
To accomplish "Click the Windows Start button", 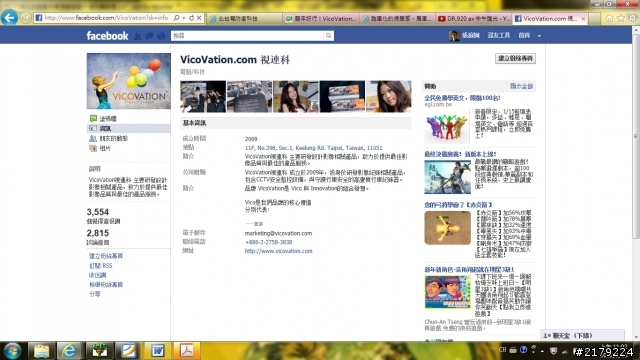I will (x=12, y=351).
